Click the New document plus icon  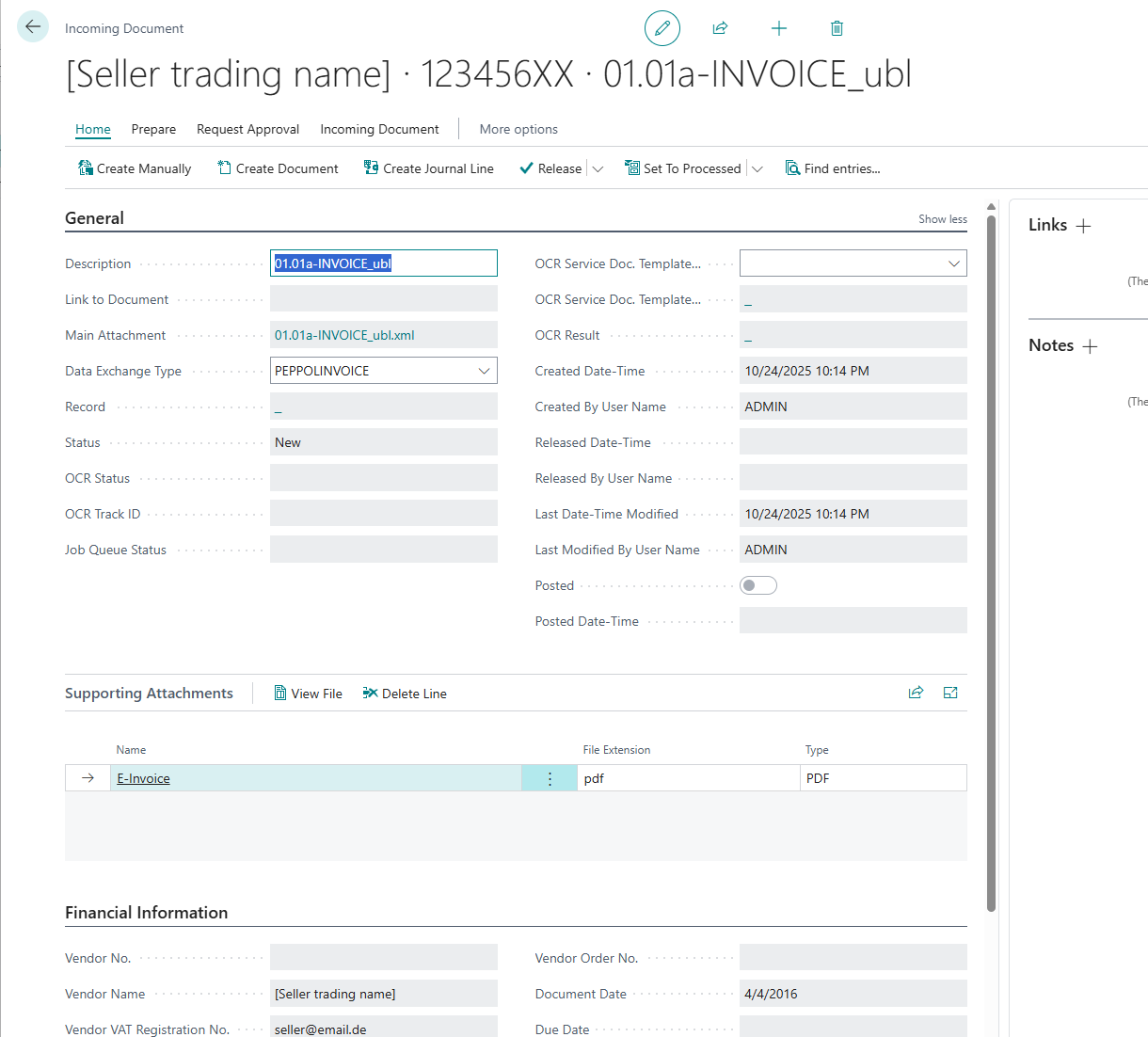[779, 28]
